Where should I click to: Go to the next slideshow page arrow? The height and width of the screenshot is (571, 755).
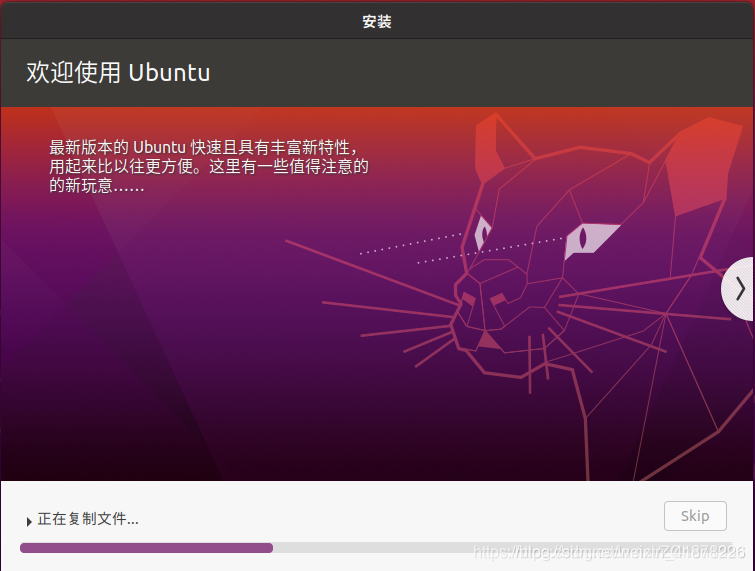coord(738,289)
